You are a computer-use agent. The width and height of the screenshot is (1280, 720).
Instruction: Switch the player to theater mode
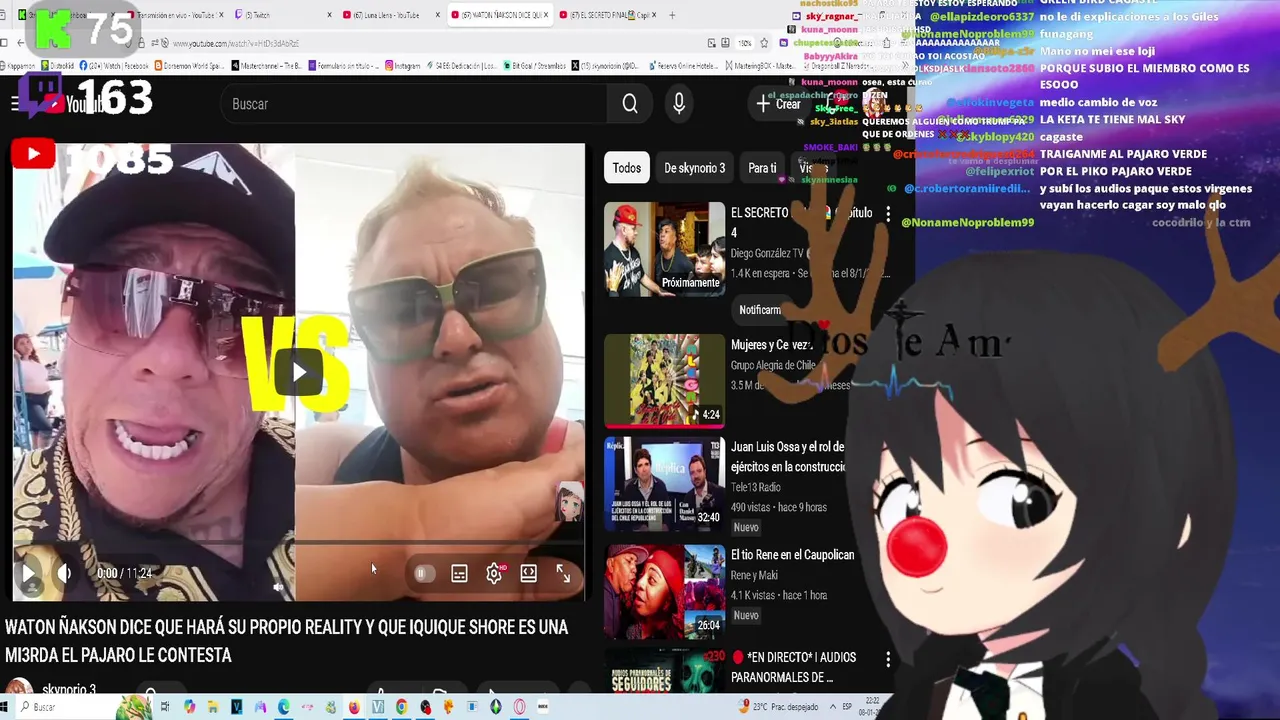(x=528, y=574)
